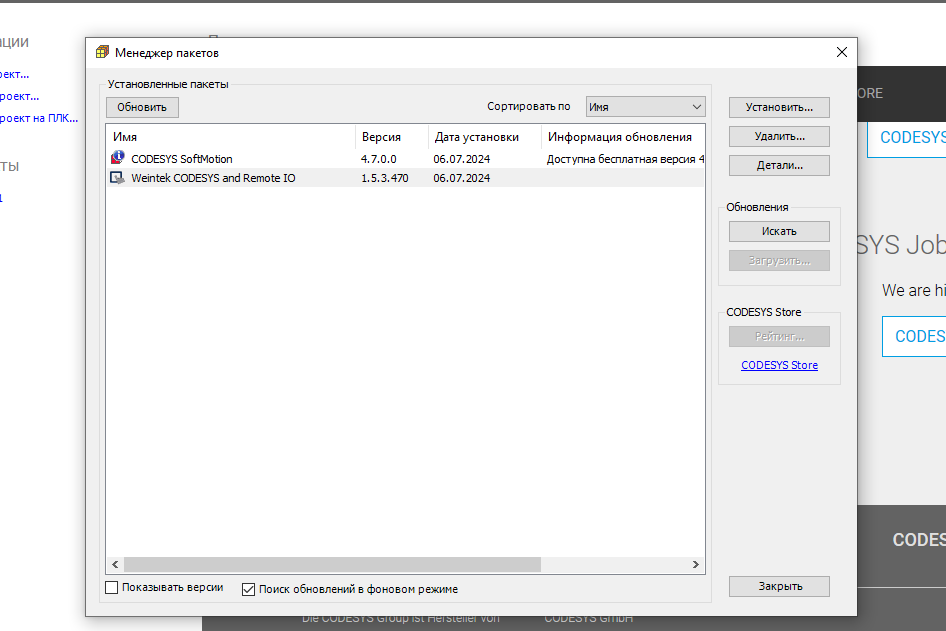This screenshot has height=631, width=946.
Task: Close the Package Manager dialog with X
Action: [842, 52]
